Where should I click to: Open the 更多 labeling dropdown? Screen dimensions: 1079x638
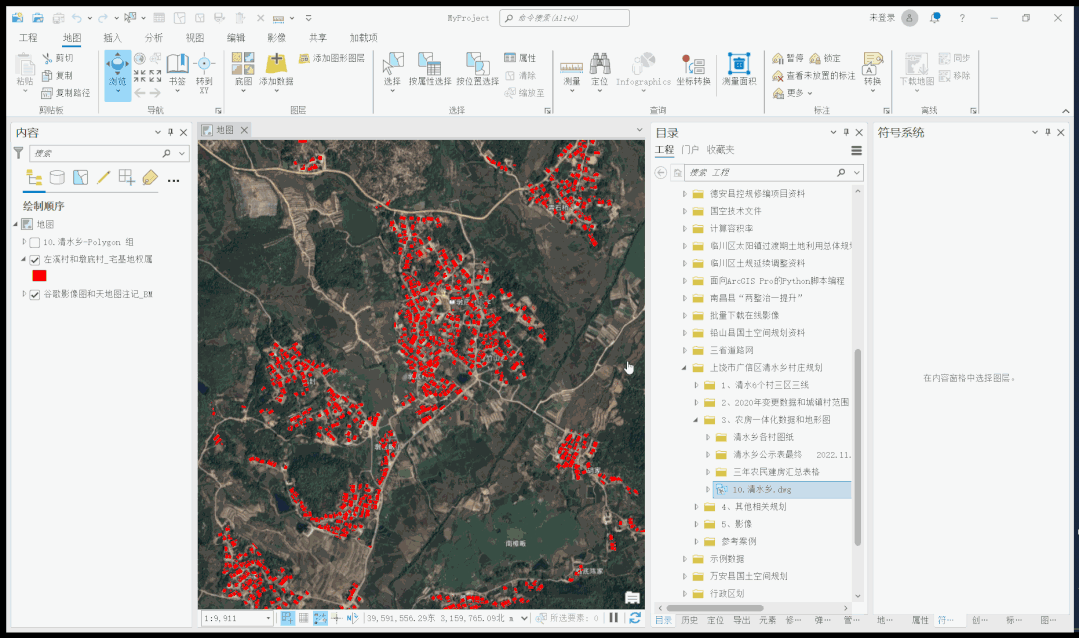793,93
